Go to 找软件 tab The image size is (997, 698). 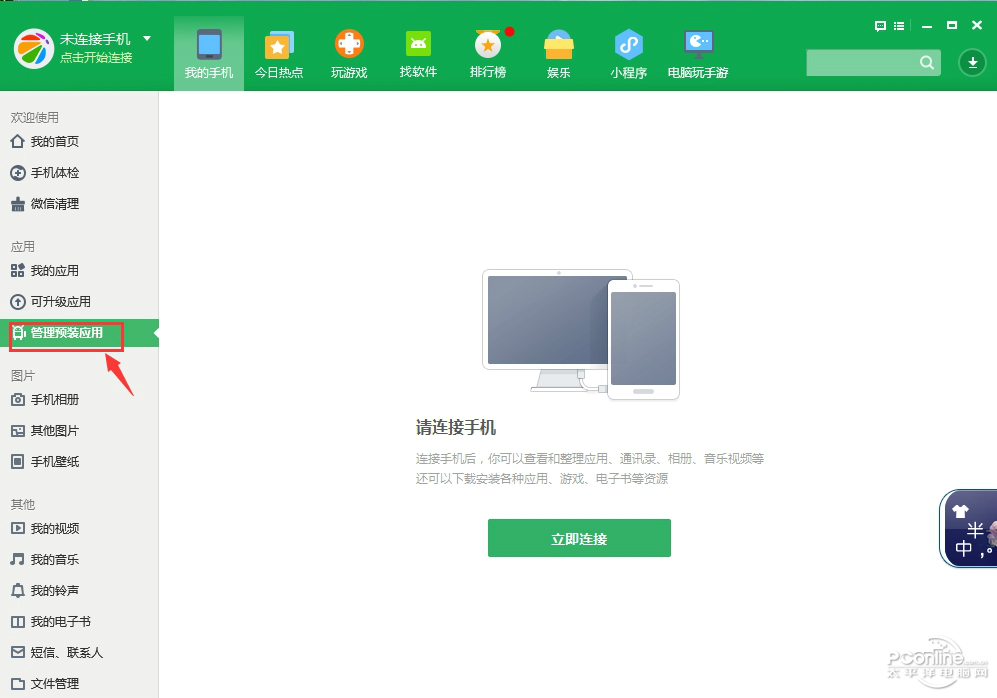coord(418,53)
